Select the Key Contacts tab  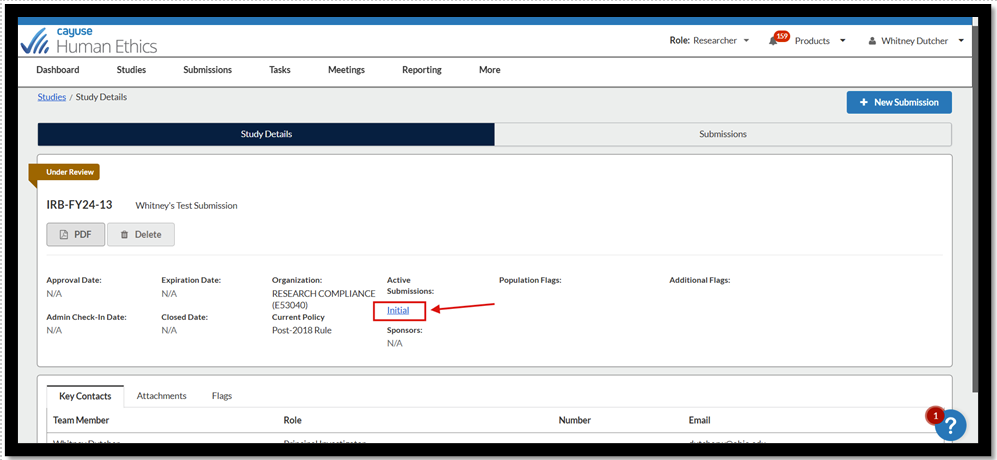tap(85, 396)
